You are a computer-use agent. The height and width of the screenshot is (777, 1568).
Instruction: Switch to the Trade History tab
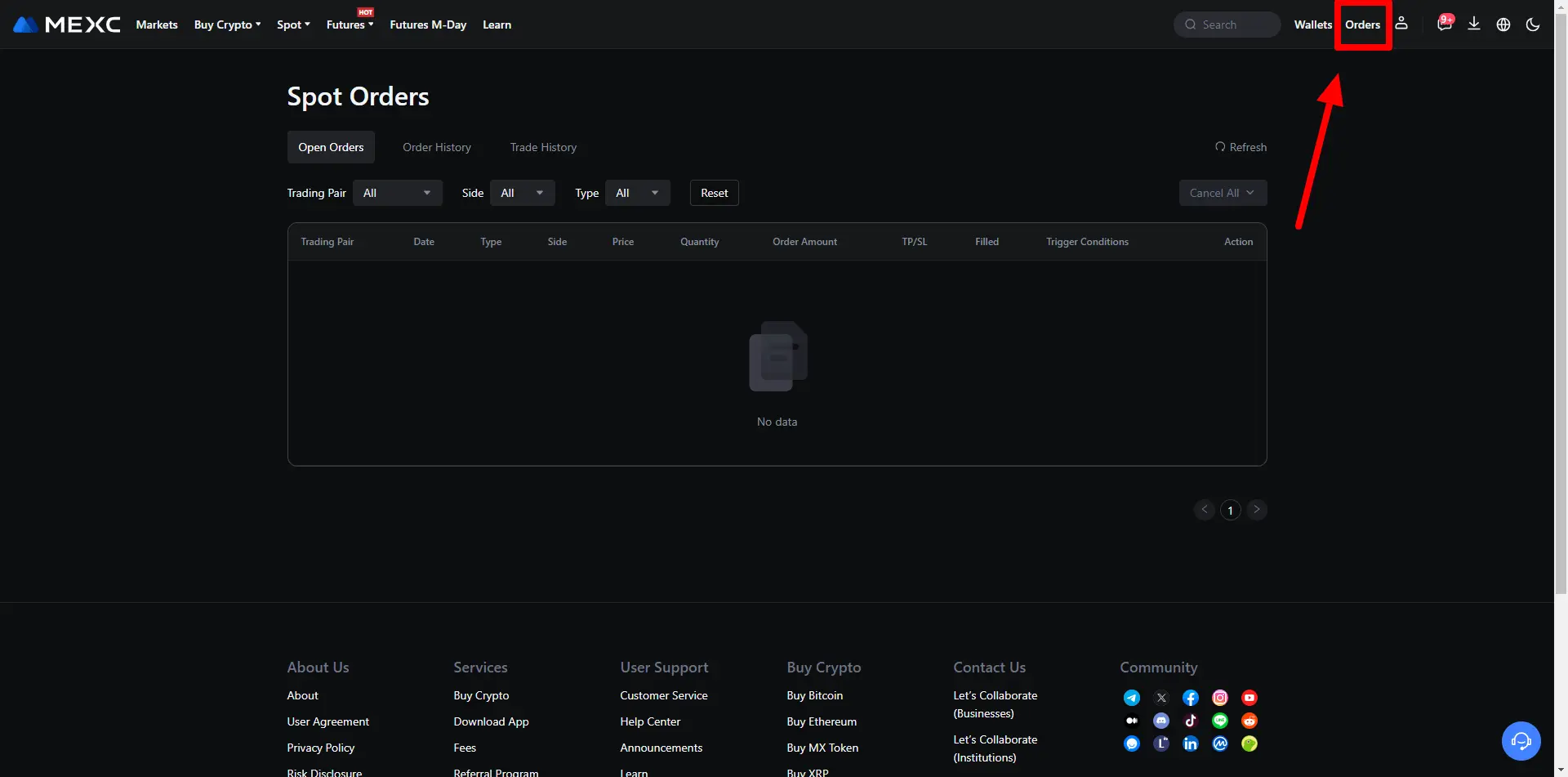pos(543,147)
